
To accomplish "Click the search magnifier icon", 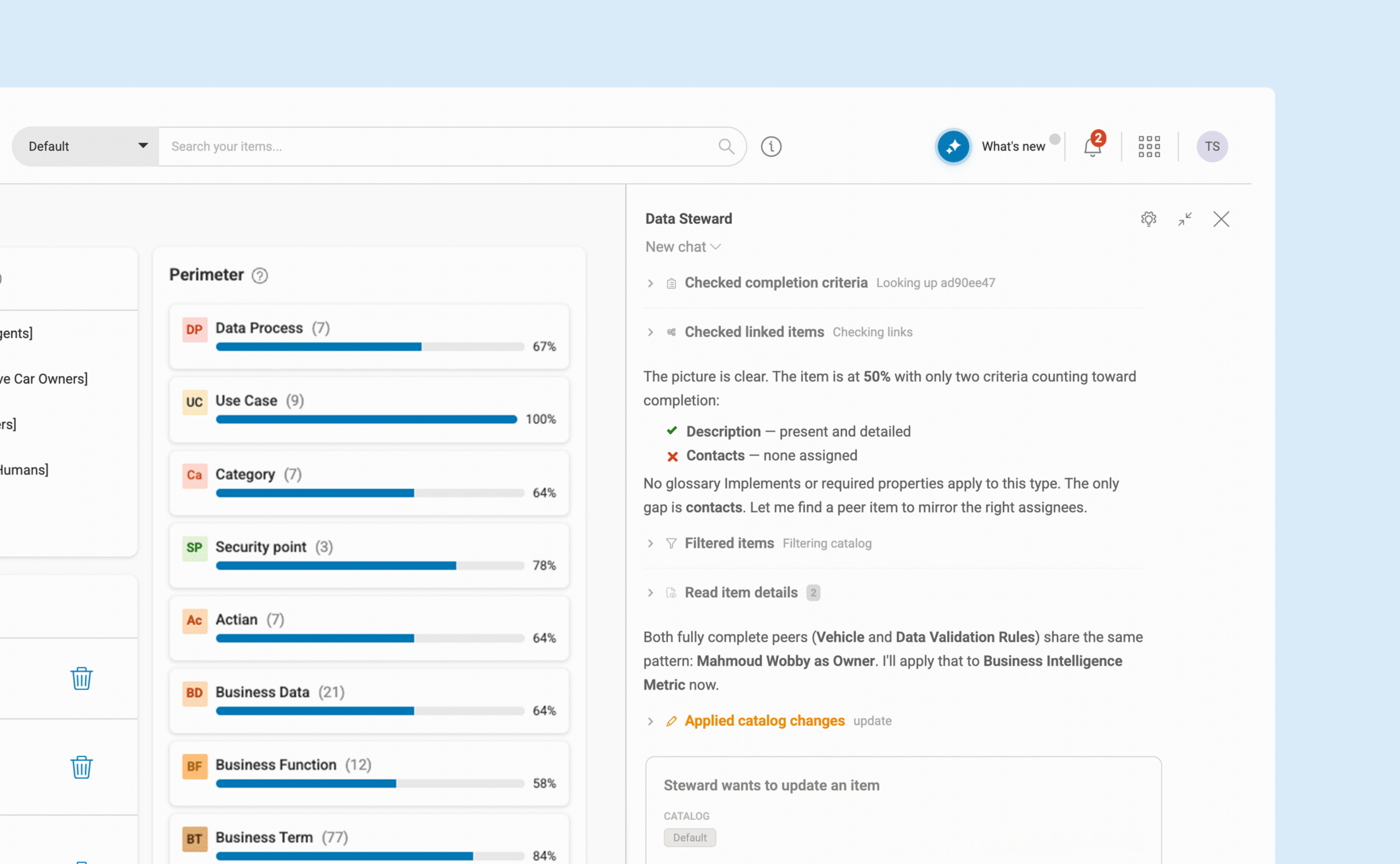I will (x=726, y=147).
